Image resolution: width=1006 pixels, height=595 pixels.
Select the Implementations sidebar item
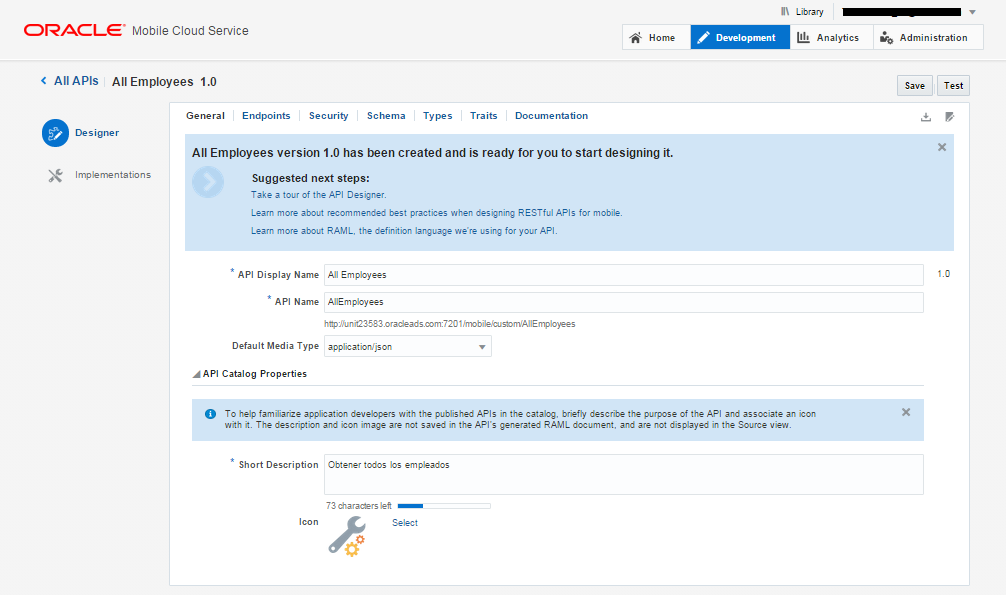point(113,175)
